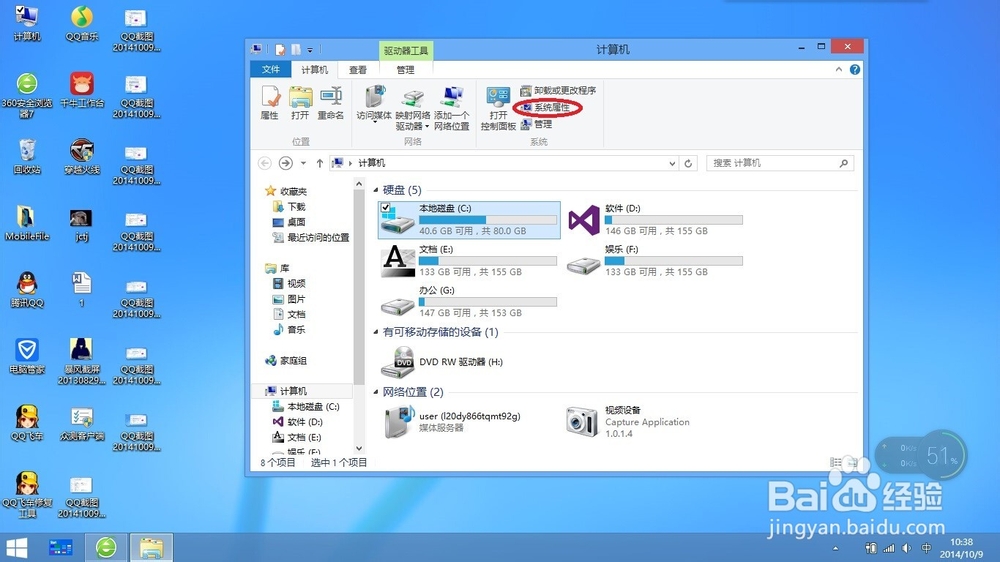Click the 搜索 计算机 search box

click(779, 163)
